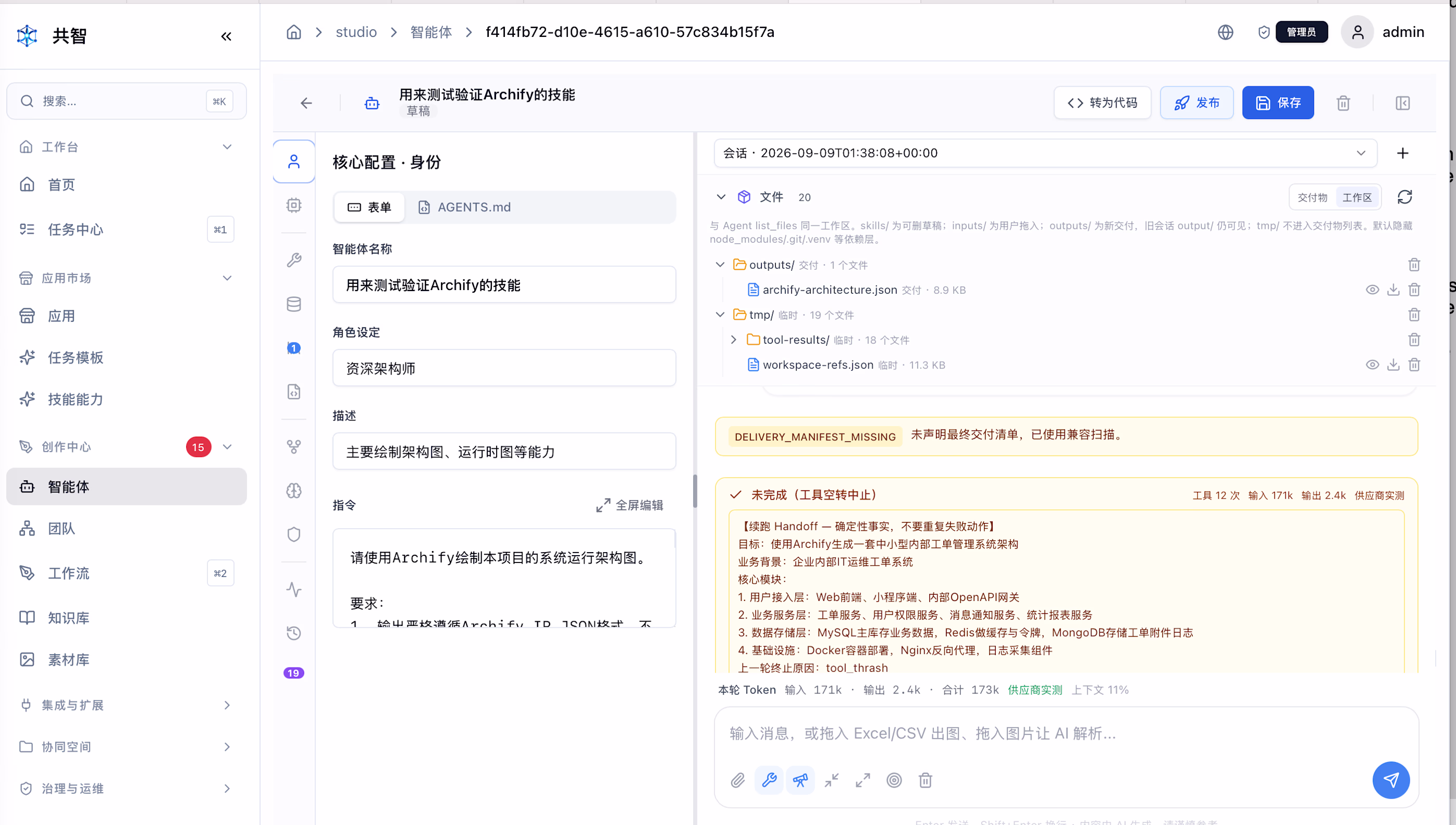Delete the outputs/ folder via trash icon

tap(1414, 265)
